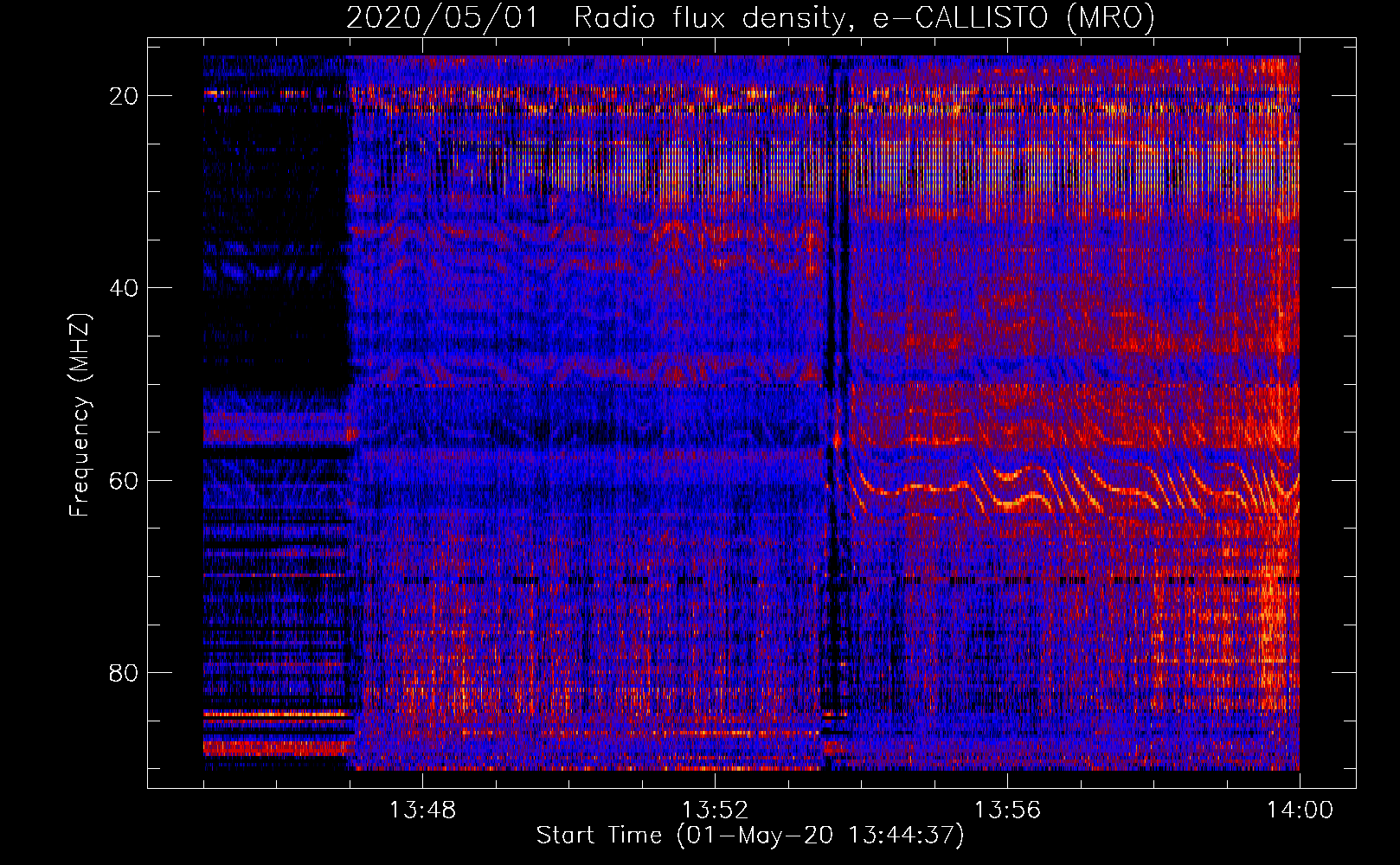Click the 14:00 time axis label
The height and width of the screenshot is (865, 1400).
tap(1300, 811)
